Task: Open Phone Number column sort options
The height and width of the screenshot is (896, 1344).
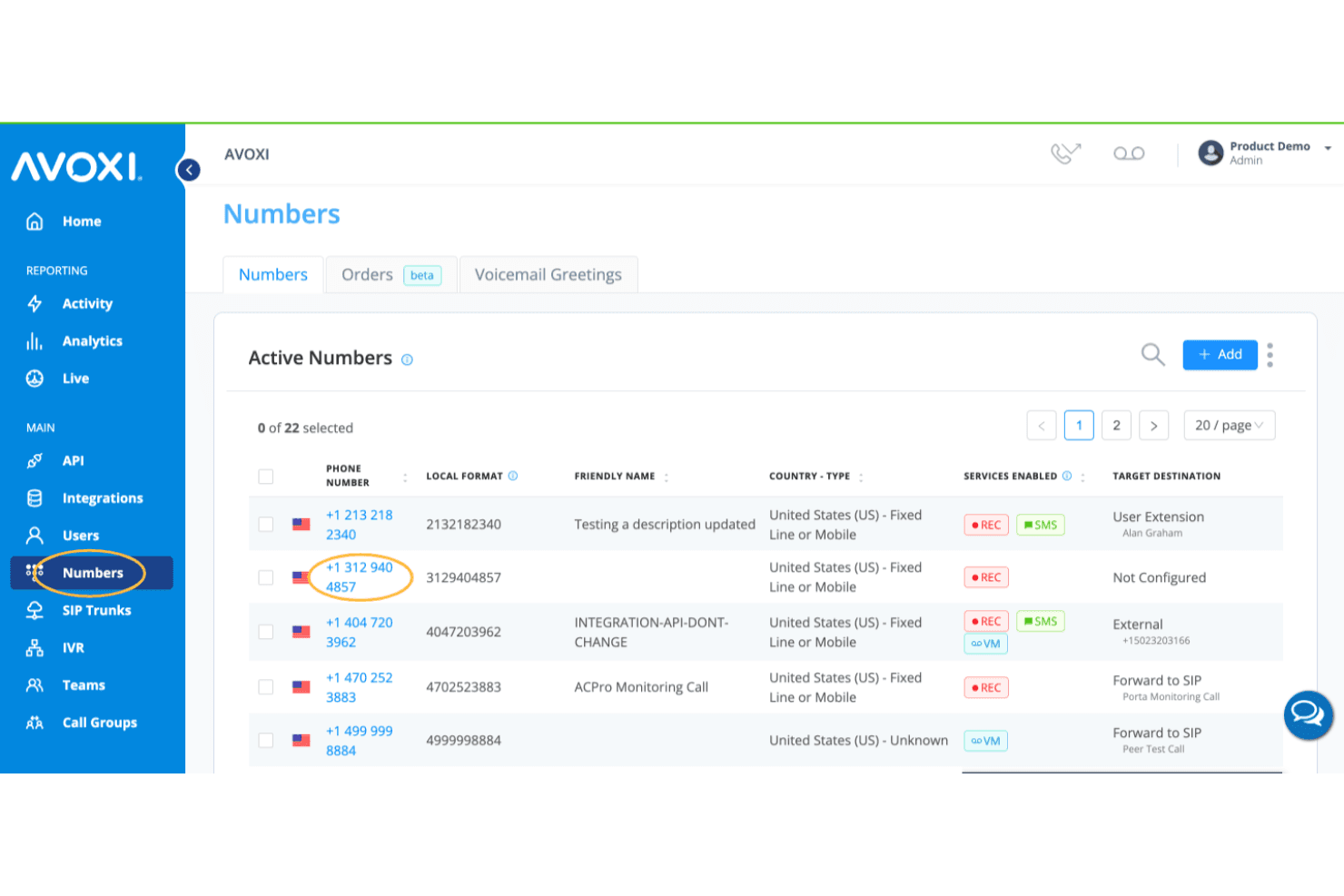Action: tap(405, 477)
